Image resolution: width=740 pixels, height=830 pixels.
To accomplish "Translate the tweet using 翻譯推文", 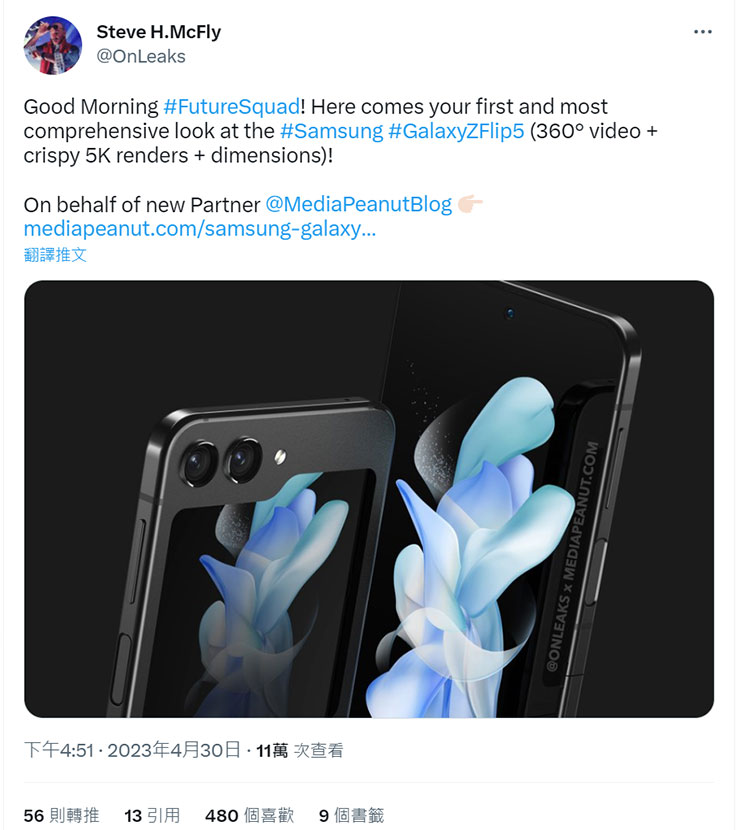I will click(53, 255).
